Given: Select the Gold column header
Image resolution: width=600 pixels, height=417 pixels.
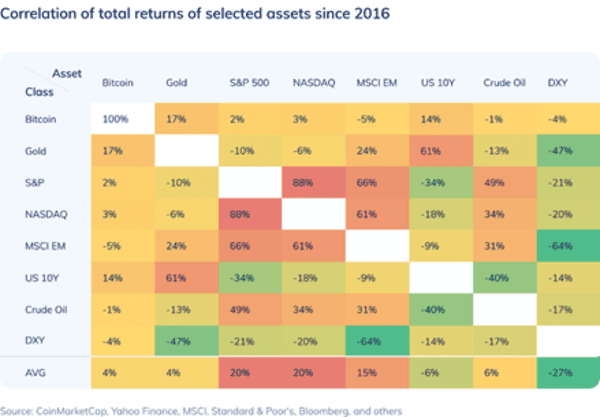Looking at the screenshot, I should [177, 82].
